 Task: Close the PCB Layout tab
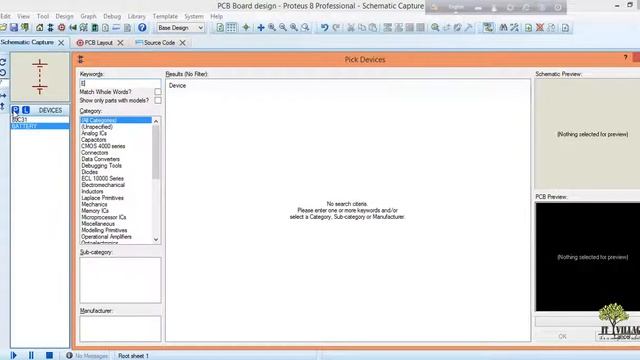[x=120, y=42]
